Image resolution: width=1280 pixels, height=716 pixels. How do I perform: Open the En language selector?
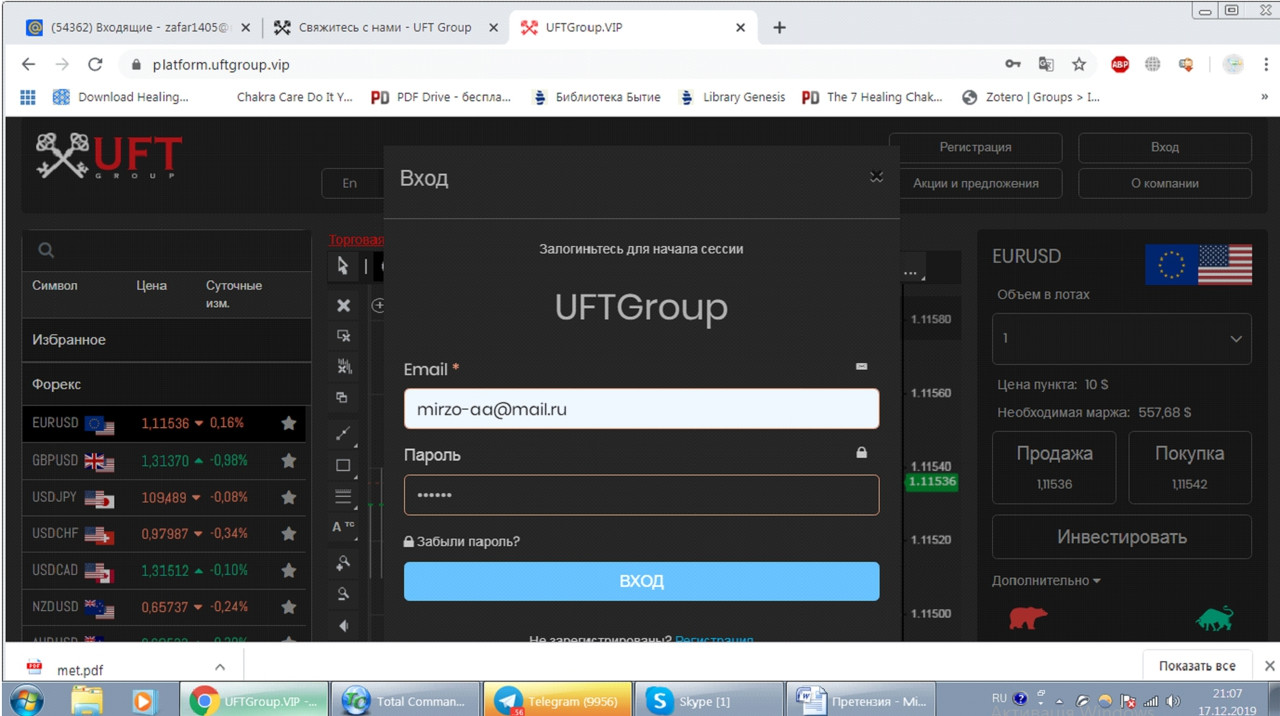coord(352,183)
